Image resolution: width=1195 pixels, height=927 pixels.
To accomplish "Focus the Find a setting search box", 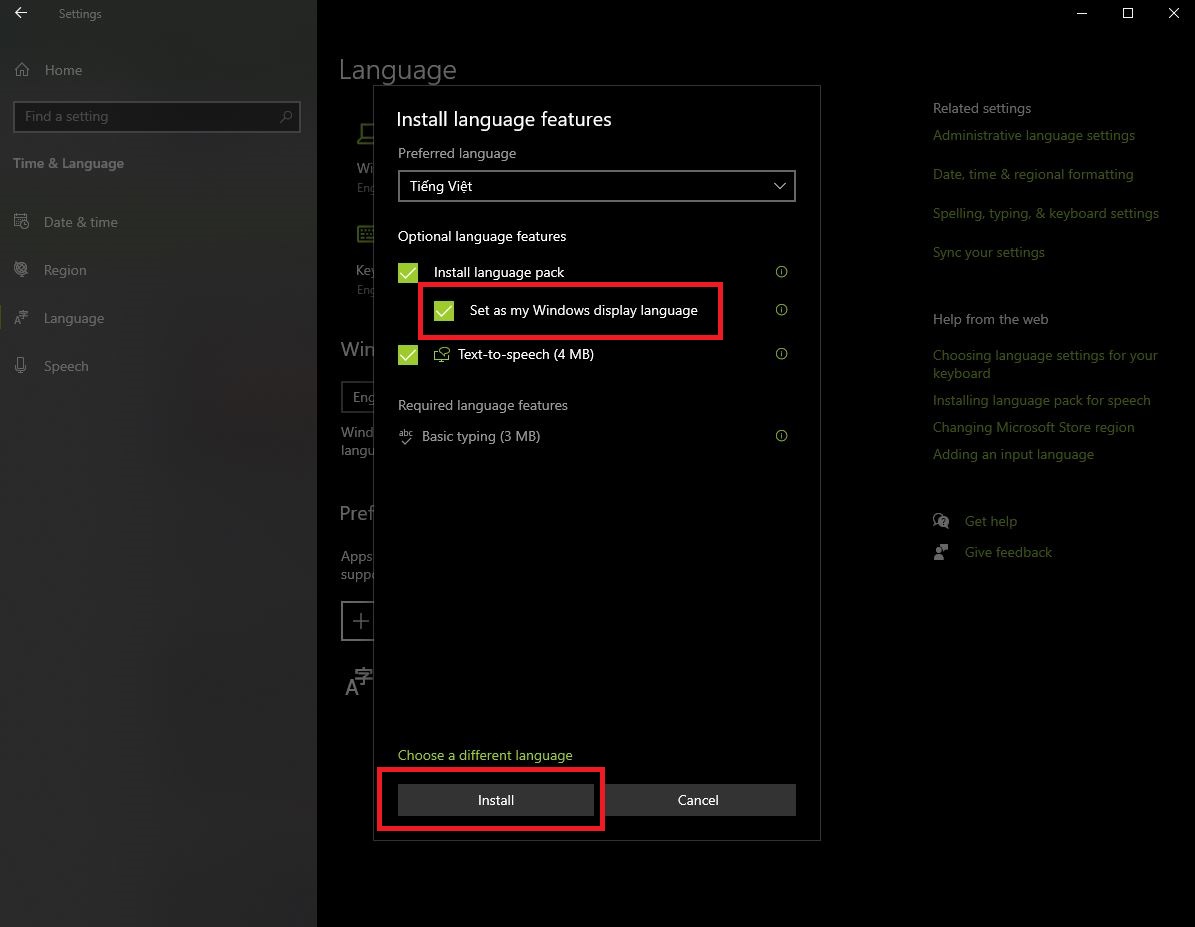I will tap(157, 117).
